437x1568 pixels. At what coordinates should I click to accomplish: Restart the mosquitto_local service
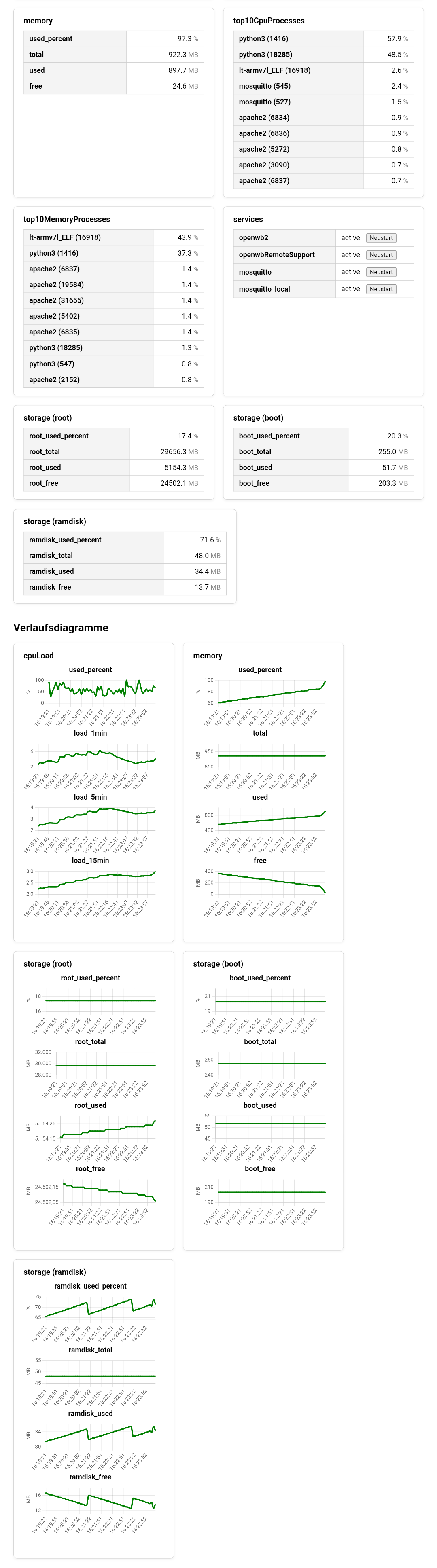pyautogui.click(x=381, y=289)
